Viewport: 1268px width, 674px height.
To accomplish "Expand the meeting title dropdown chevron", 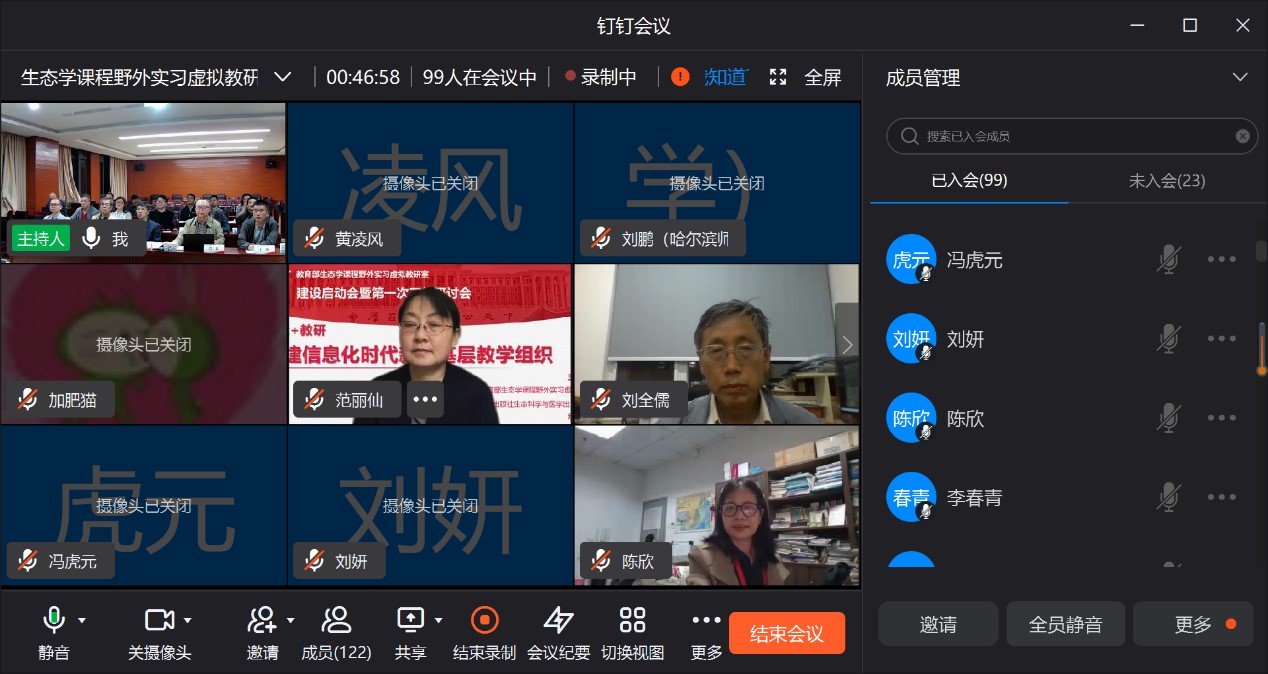I will click(283, 77).
